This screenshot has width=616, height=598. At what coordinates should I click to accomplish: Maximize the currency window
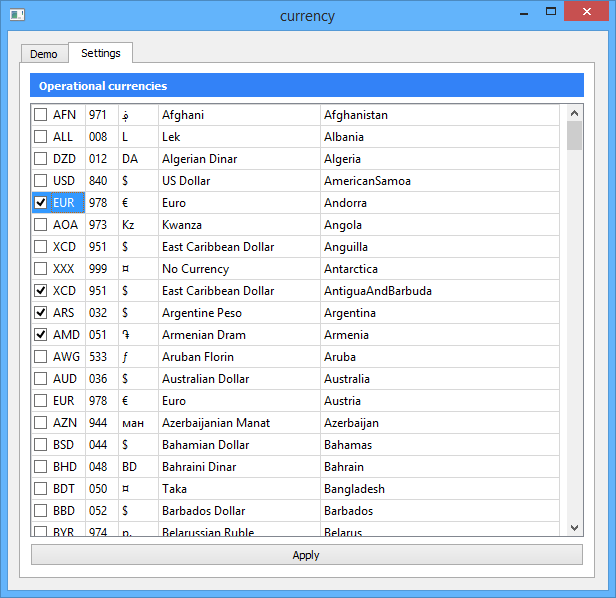click(551, 11)
